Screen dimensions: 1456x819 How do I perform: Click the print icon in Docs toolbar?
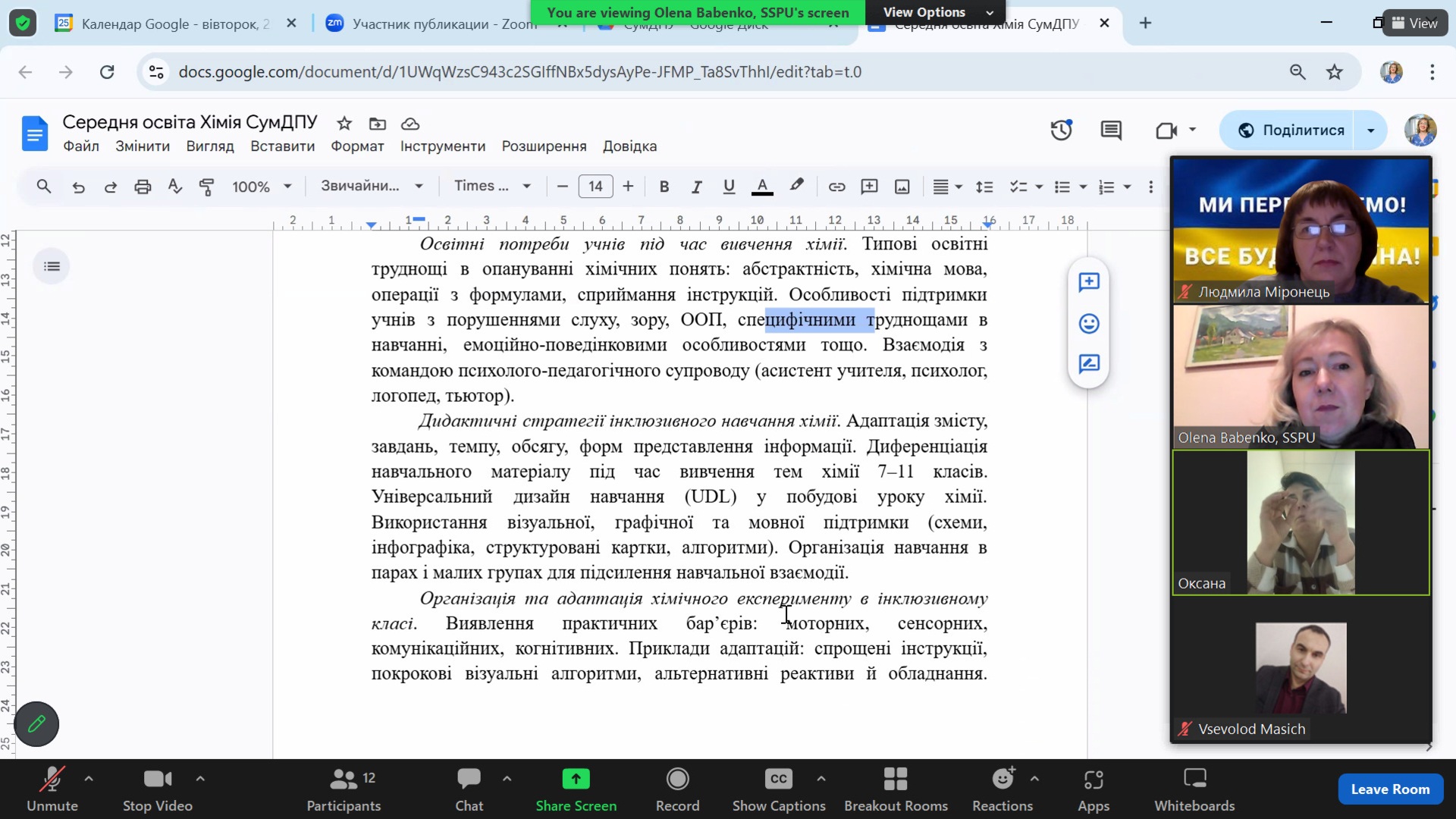click(143, 187)
